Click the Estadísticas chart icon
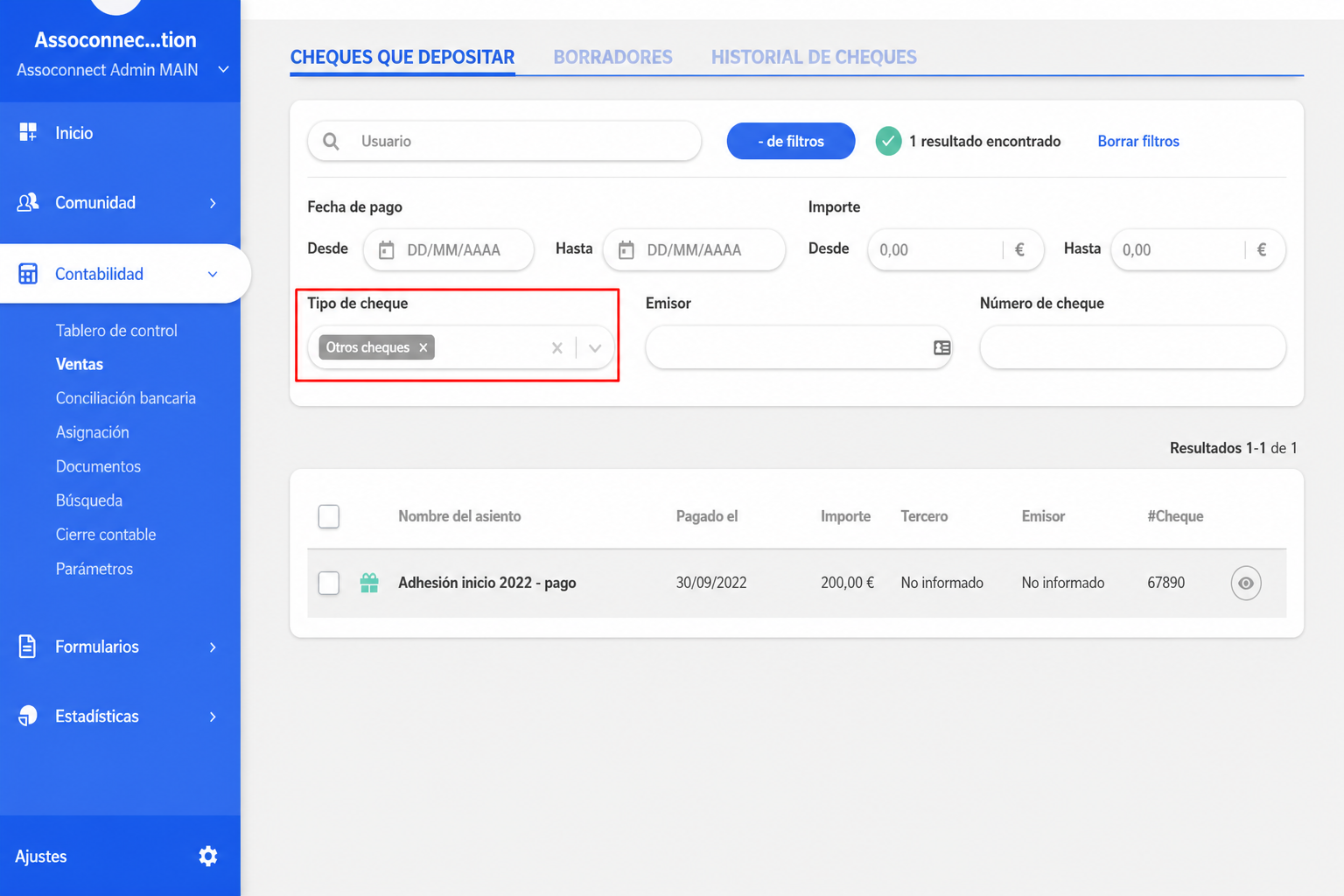 (x=28, y=716)
